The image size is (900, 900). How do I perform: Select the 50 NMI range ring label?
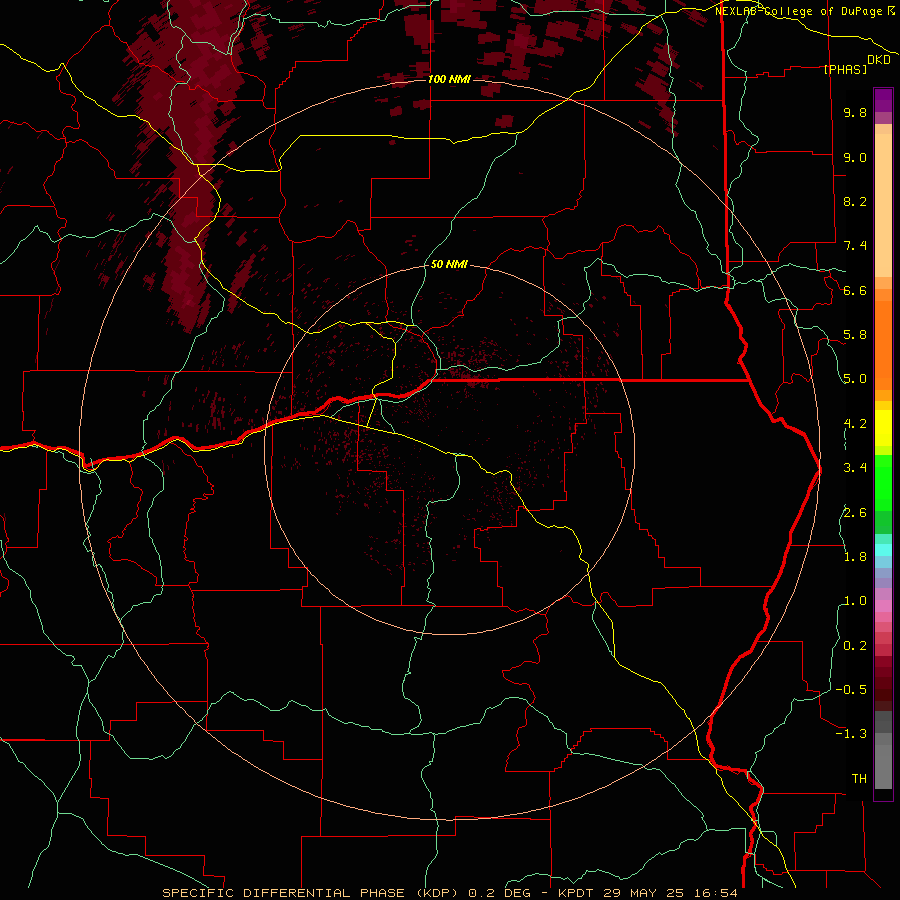[449, 264]
